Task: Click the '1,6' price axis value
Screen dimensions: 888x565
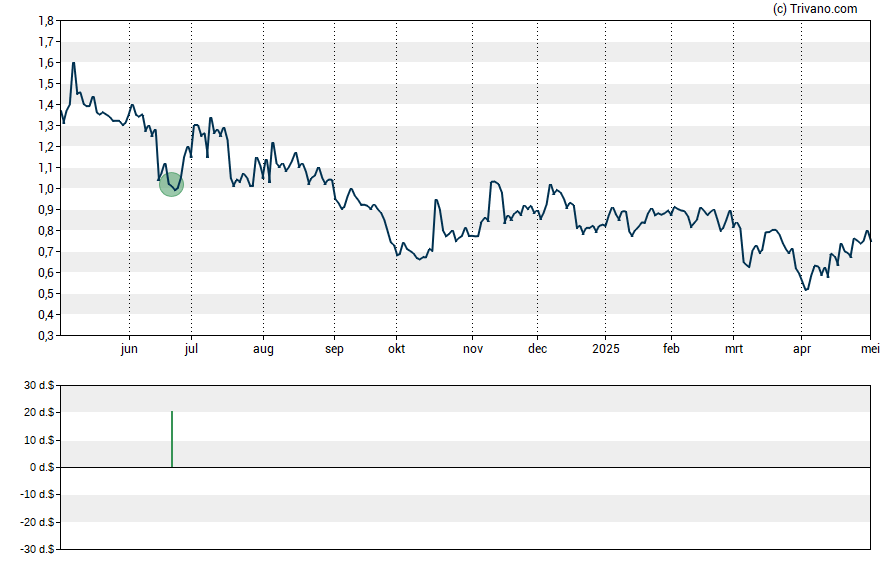Action: point(46,63)
